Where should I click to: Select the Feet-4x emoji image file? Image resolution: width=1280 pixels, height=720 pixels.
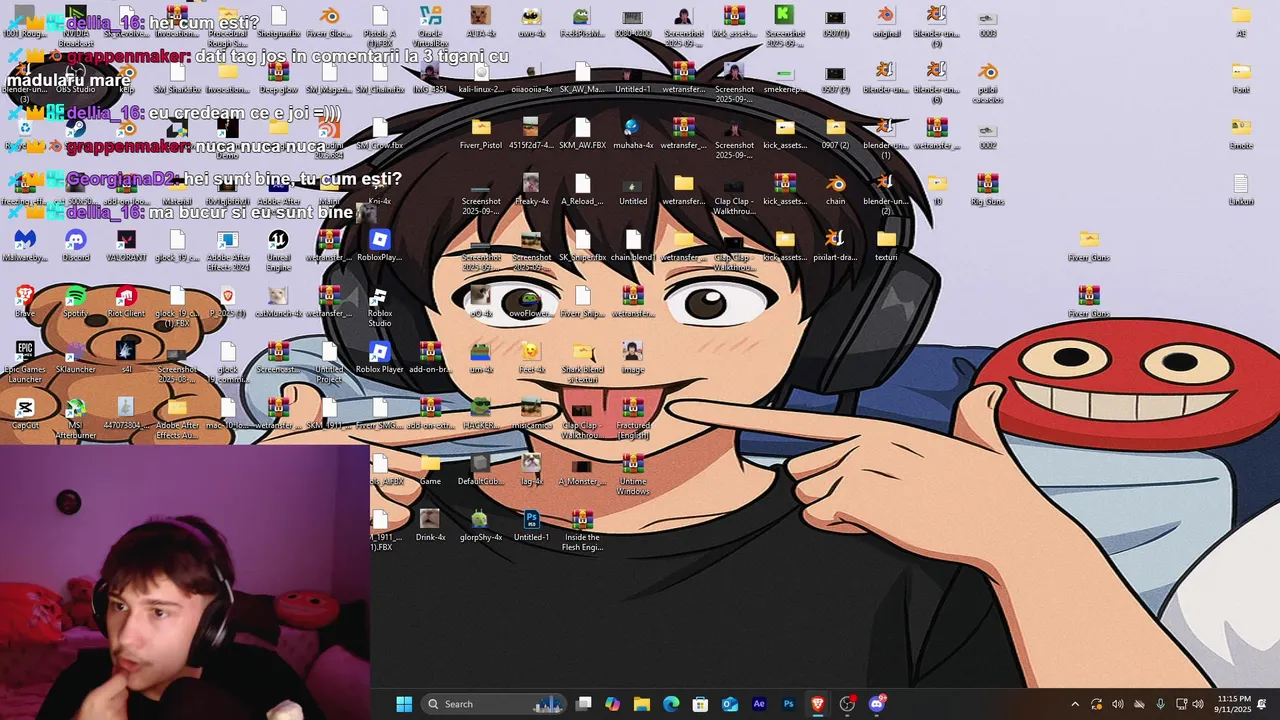click(x=531, y=357)
